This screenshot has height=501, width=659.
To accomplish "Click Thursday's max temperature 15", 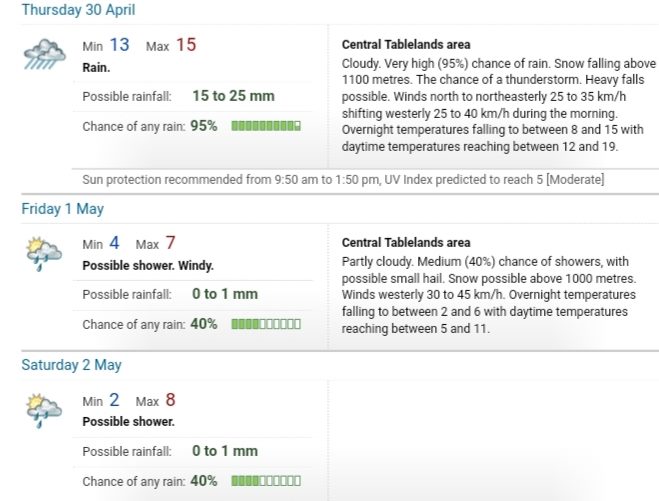I will point(186,45).
